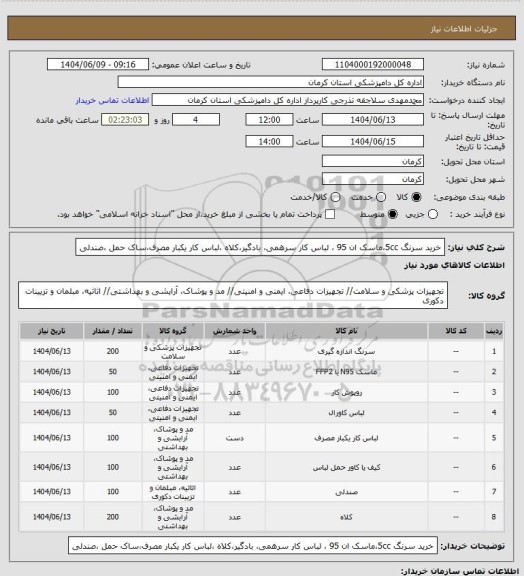Select the متوسط purchase type radio
The width and height of the screenshot is (524, 576).
coord(393,214)
